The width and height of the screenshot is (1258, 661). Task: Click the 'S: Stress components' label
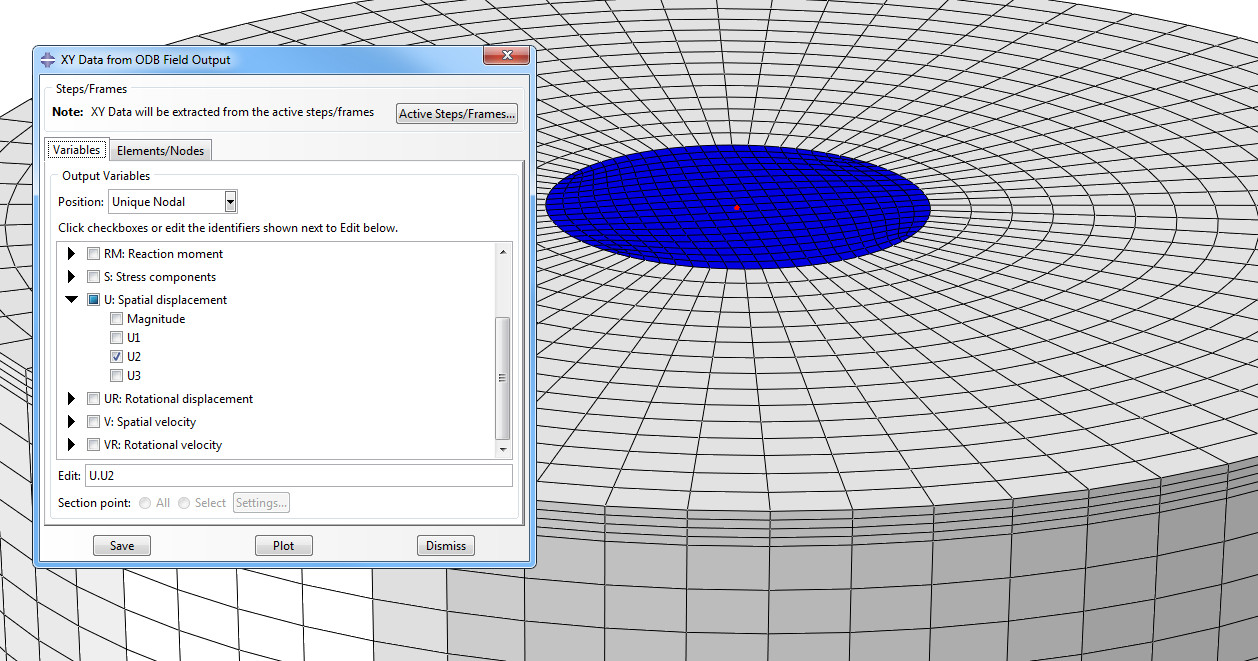[160, 277]
